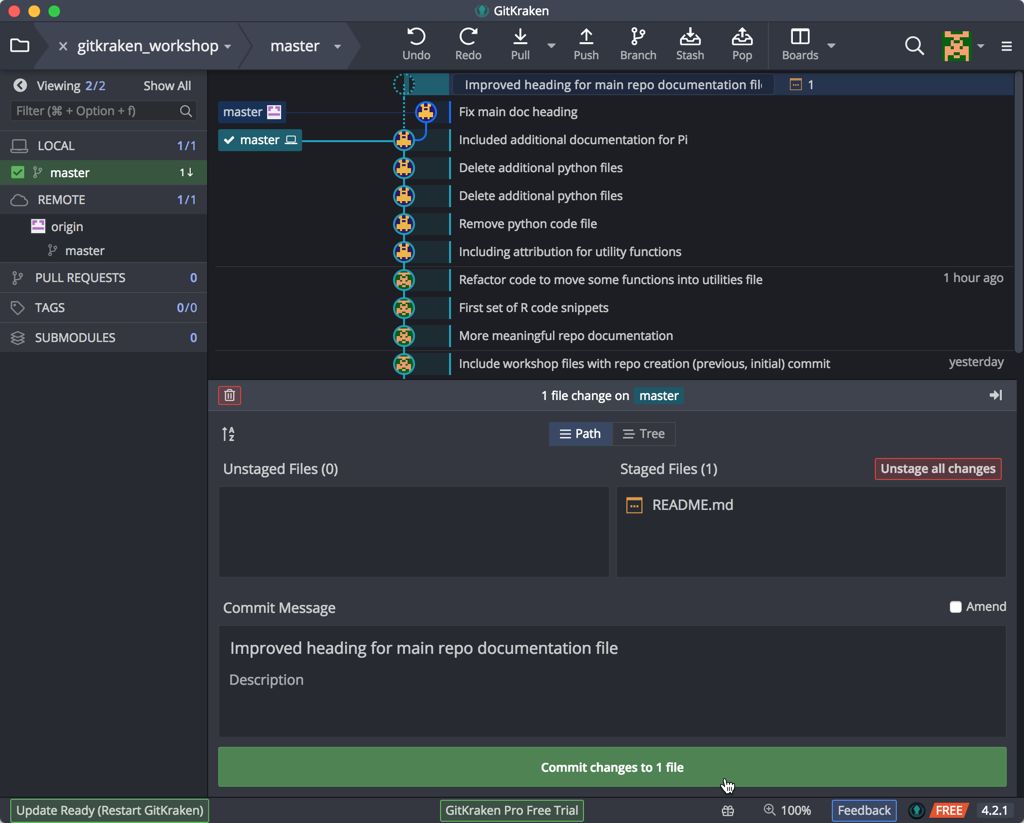Expand the TAGS section

[103, 308]
